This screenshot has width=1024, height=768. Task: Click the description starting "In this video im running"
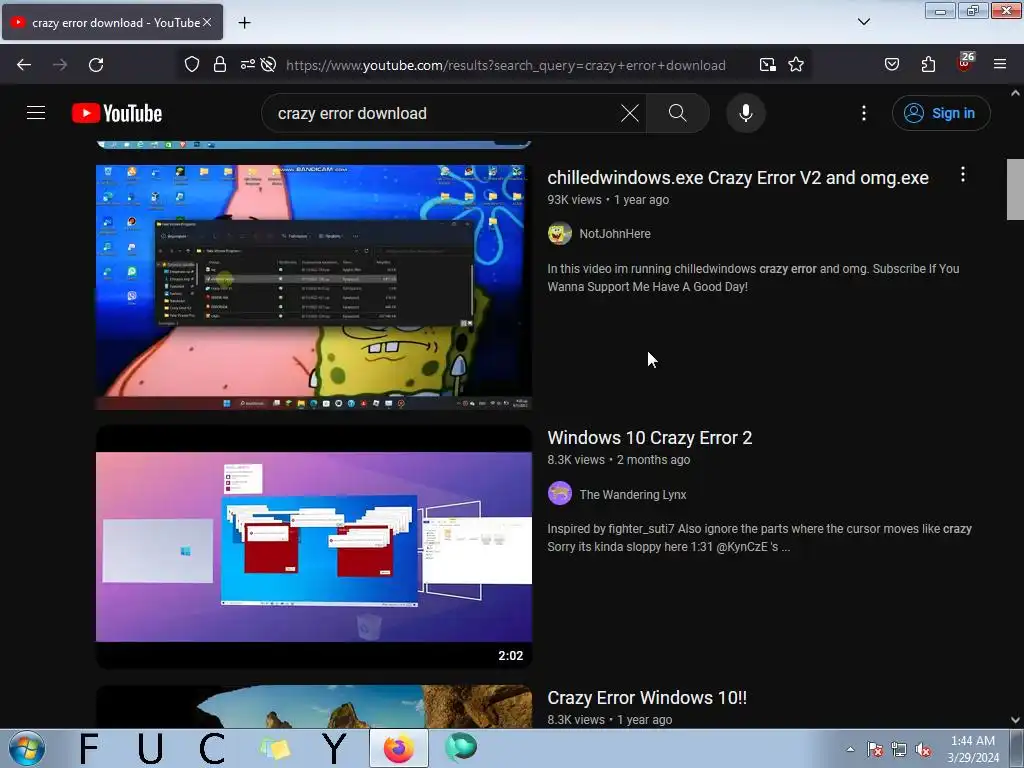(753, 278)
